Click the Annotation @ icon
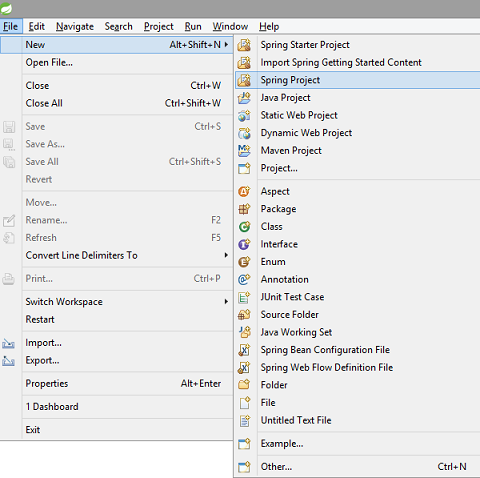This screenshot has width=480, height=478. point(244,279)
